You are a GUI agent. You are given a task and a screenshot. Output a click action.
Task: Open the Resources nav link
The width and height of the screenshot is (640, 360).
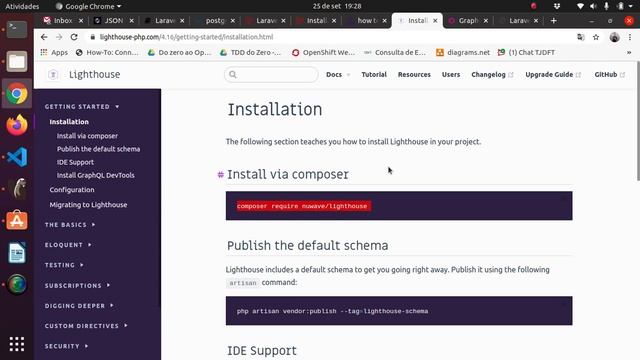coord(414,74)
